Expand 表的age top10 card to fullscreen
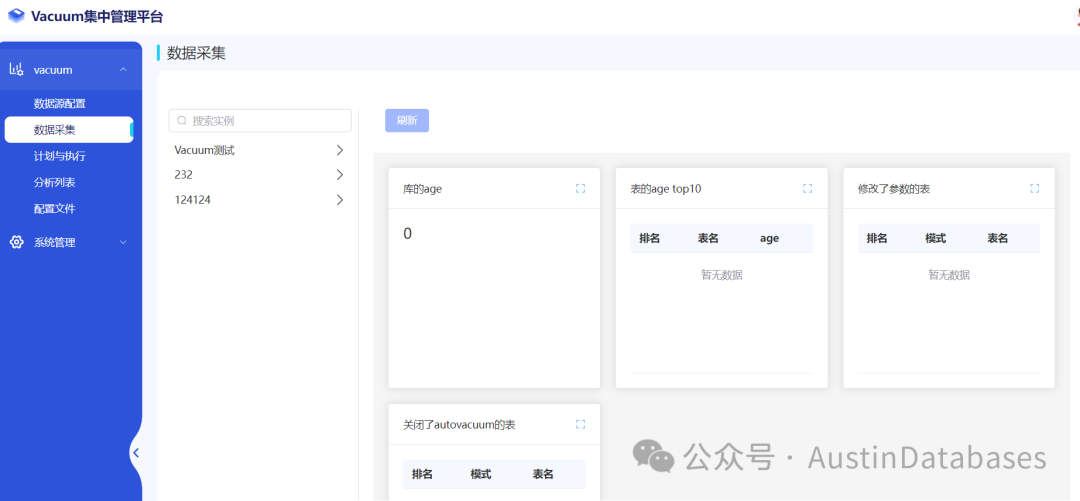Viewport: 1080px width, 501px height. tap(807, 189)
